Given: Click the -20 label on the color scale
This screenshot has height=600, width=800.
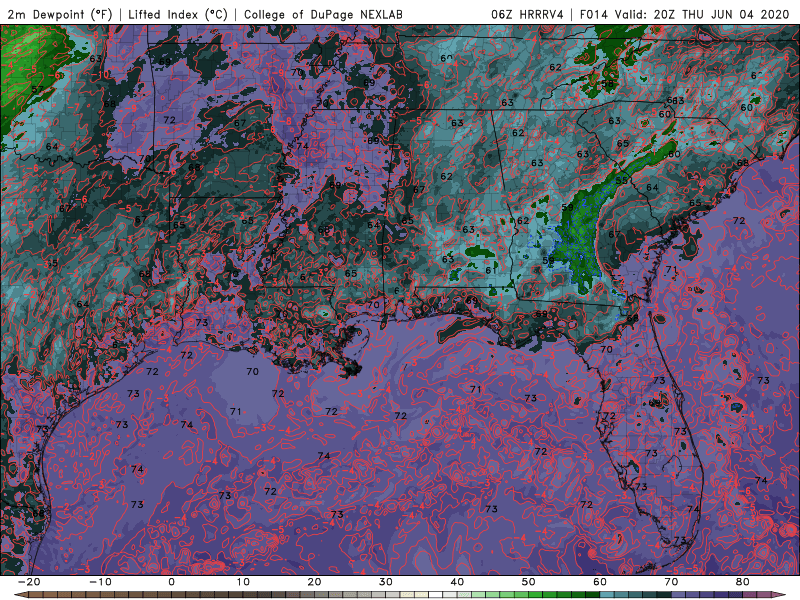Looking at the screenshot, I should (29, 582).
